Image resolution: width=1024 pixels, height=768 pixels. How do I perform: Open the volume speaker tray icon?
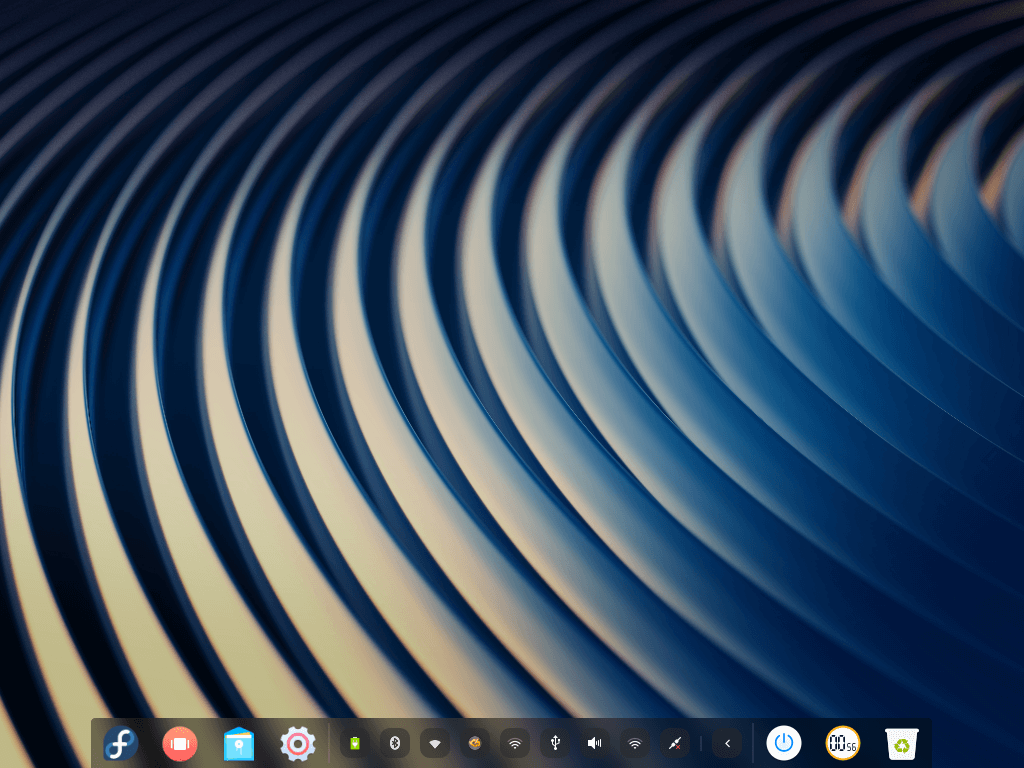[595, 743]
